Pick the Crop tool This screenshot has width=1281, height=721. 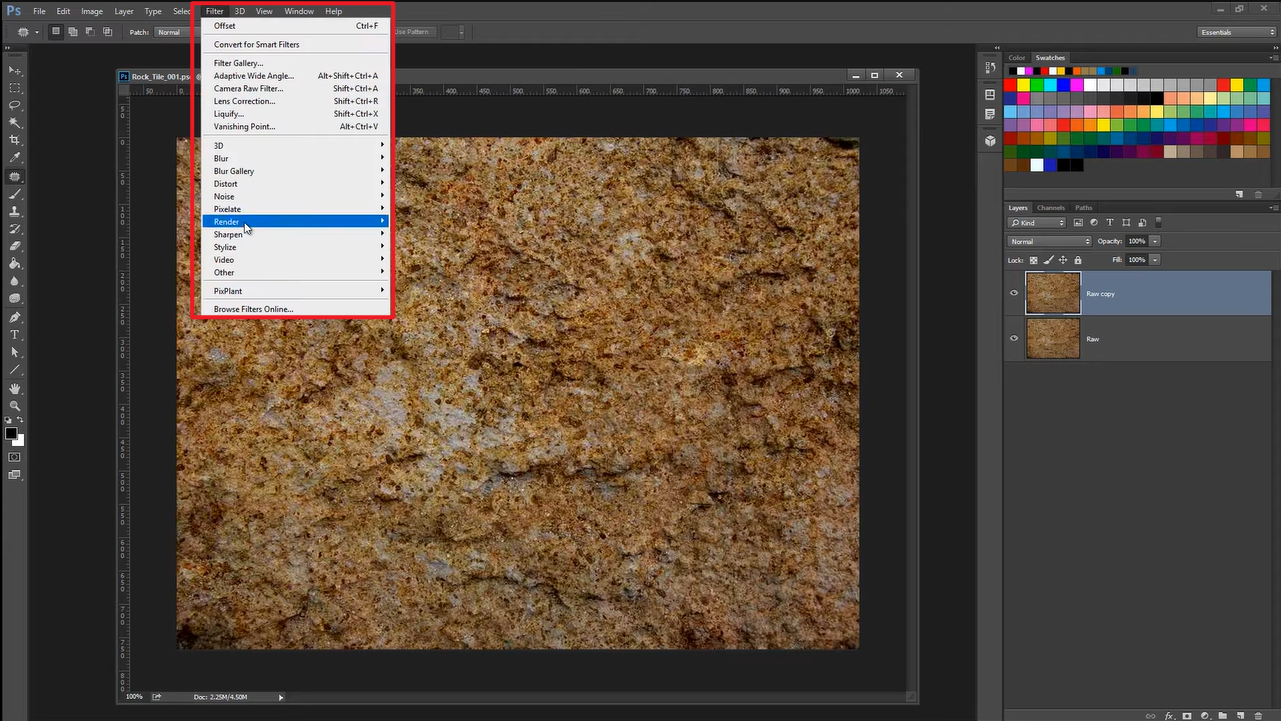[15, 140]
